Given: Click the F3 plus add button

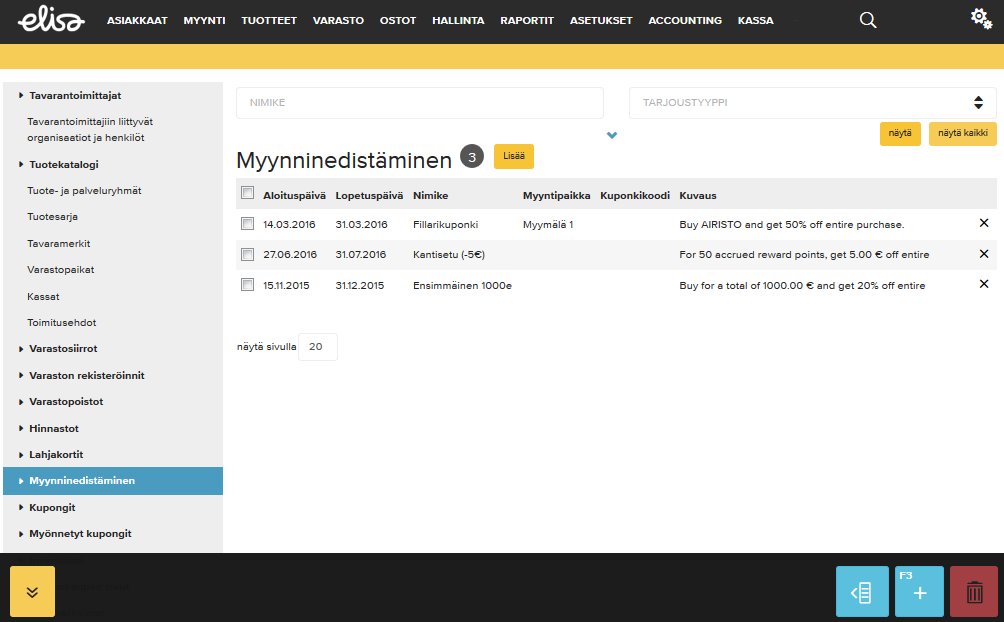Looking at the screenshot, I should click(x=919, y=591).
